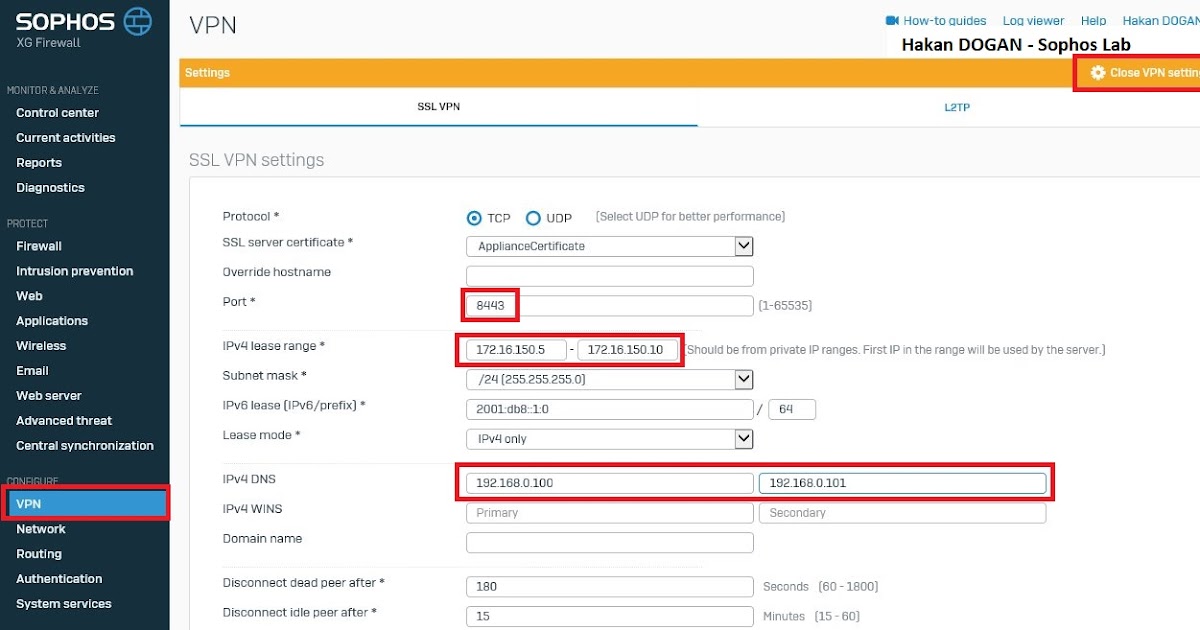Open Network configuration in sidebar

tap(41, 529)
